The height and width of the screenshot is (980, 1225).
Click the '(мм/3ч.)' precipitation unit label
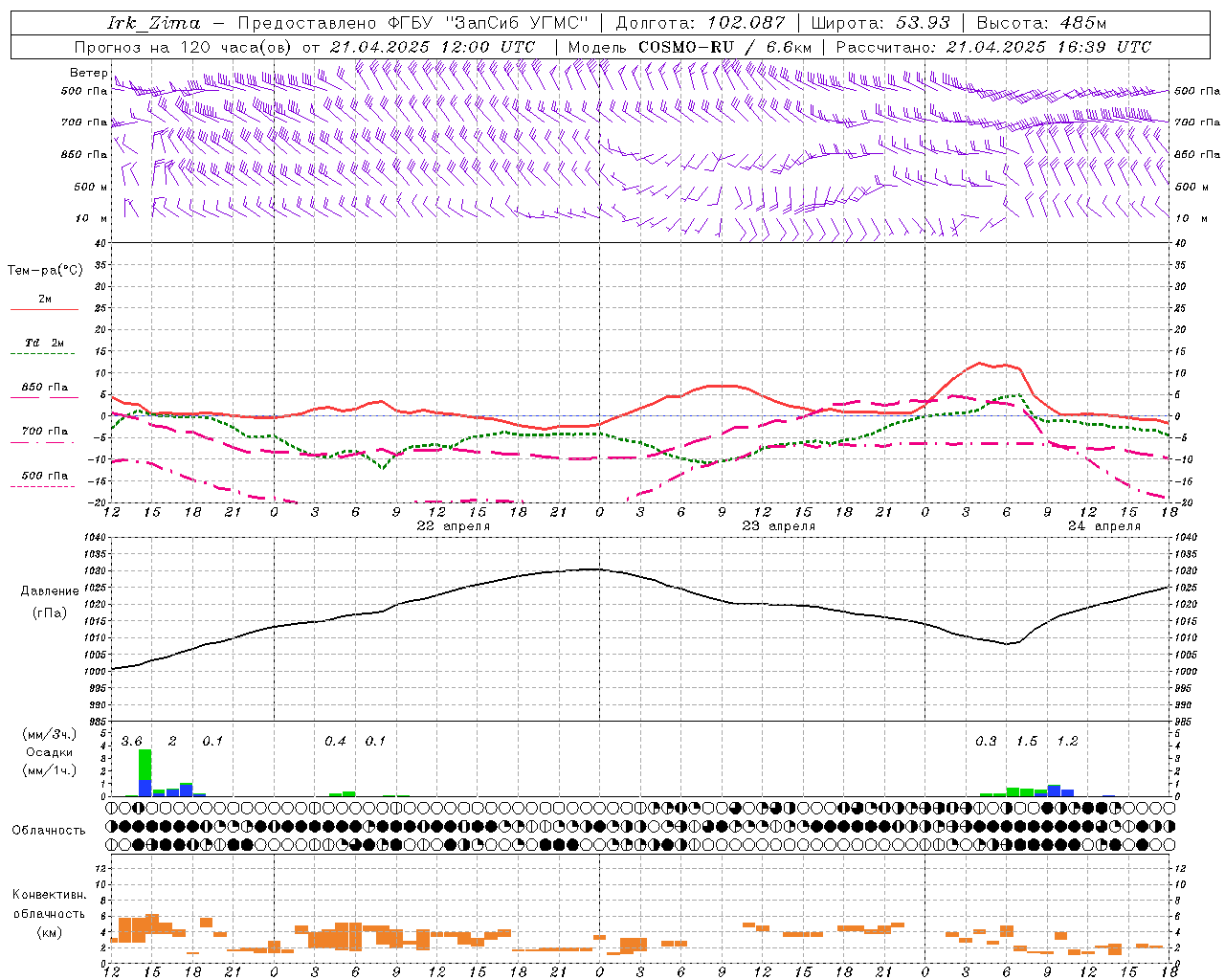[x=49, y=734]
